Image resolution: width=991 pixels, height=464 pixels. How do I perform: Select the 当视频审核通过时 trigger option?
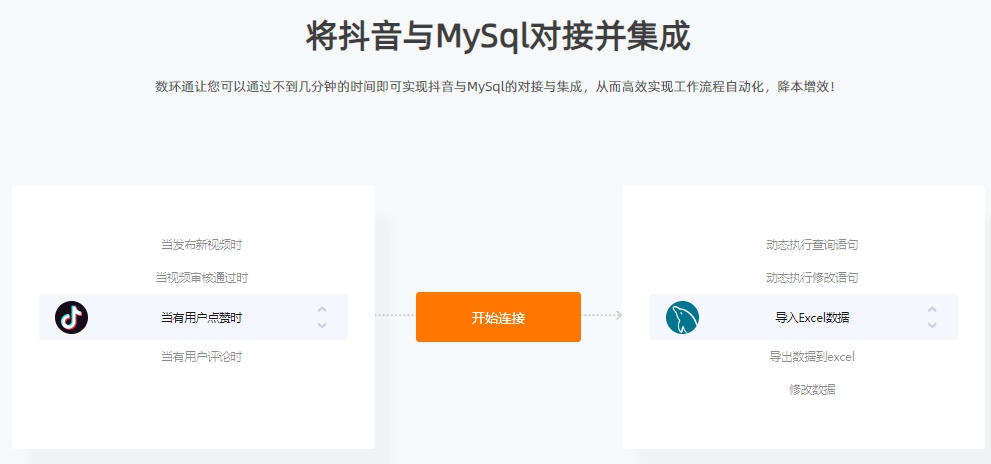(x=202, y=278)
